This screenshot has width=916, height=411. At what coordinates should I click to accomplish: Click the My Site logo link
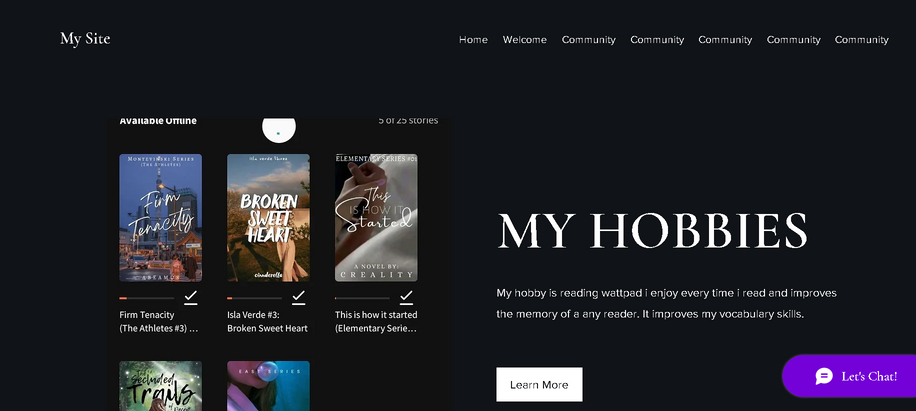[x=85, y=39]
